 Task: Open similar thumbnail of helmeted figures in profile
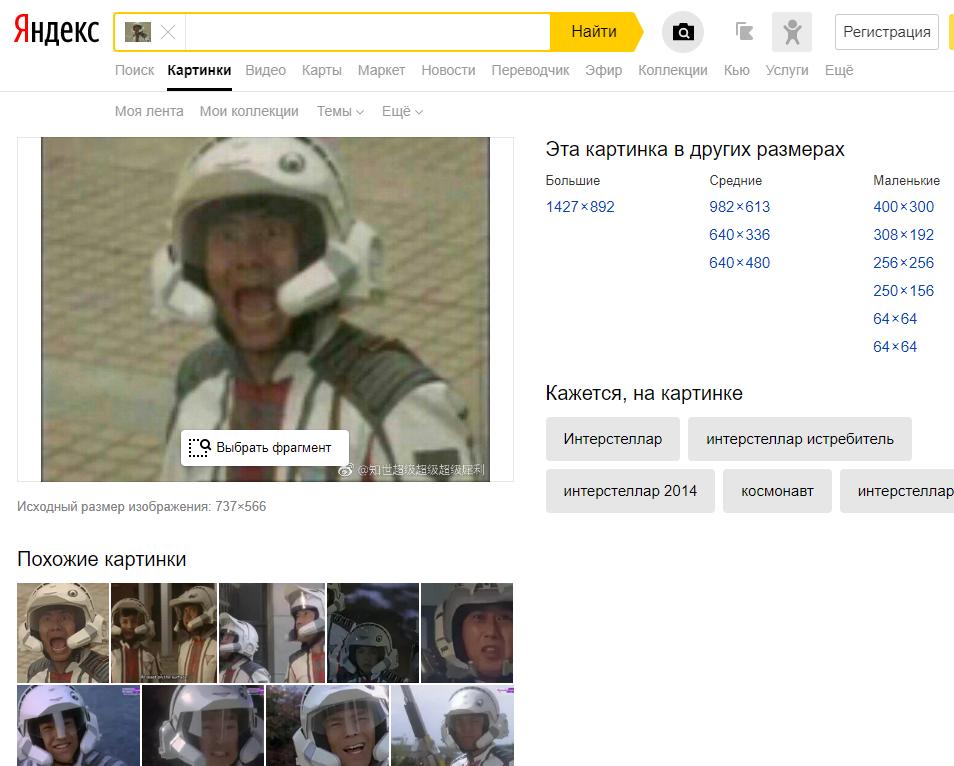pos(272,633)
